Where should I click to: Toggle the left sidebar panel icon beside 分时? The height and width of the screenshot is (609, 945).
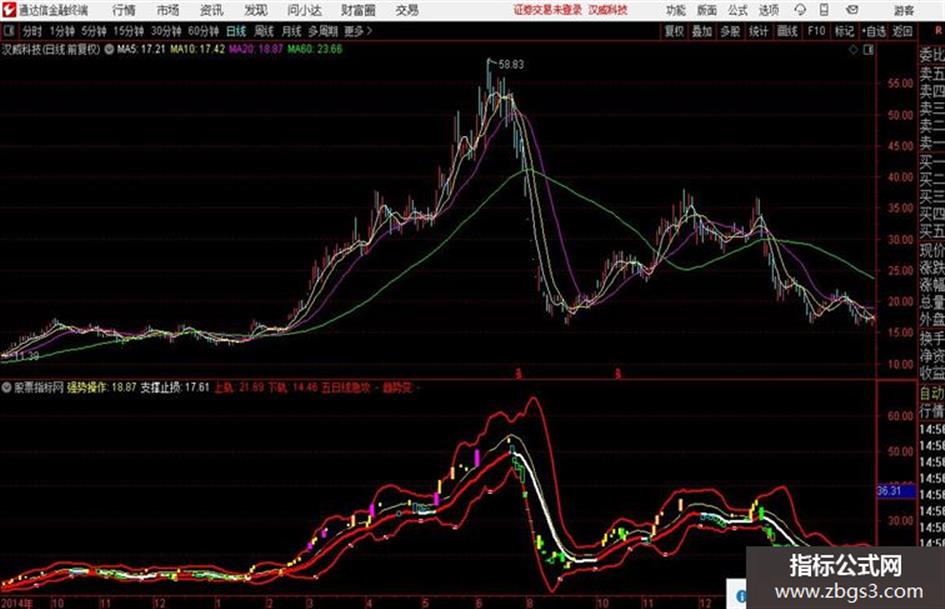(9, 31)
